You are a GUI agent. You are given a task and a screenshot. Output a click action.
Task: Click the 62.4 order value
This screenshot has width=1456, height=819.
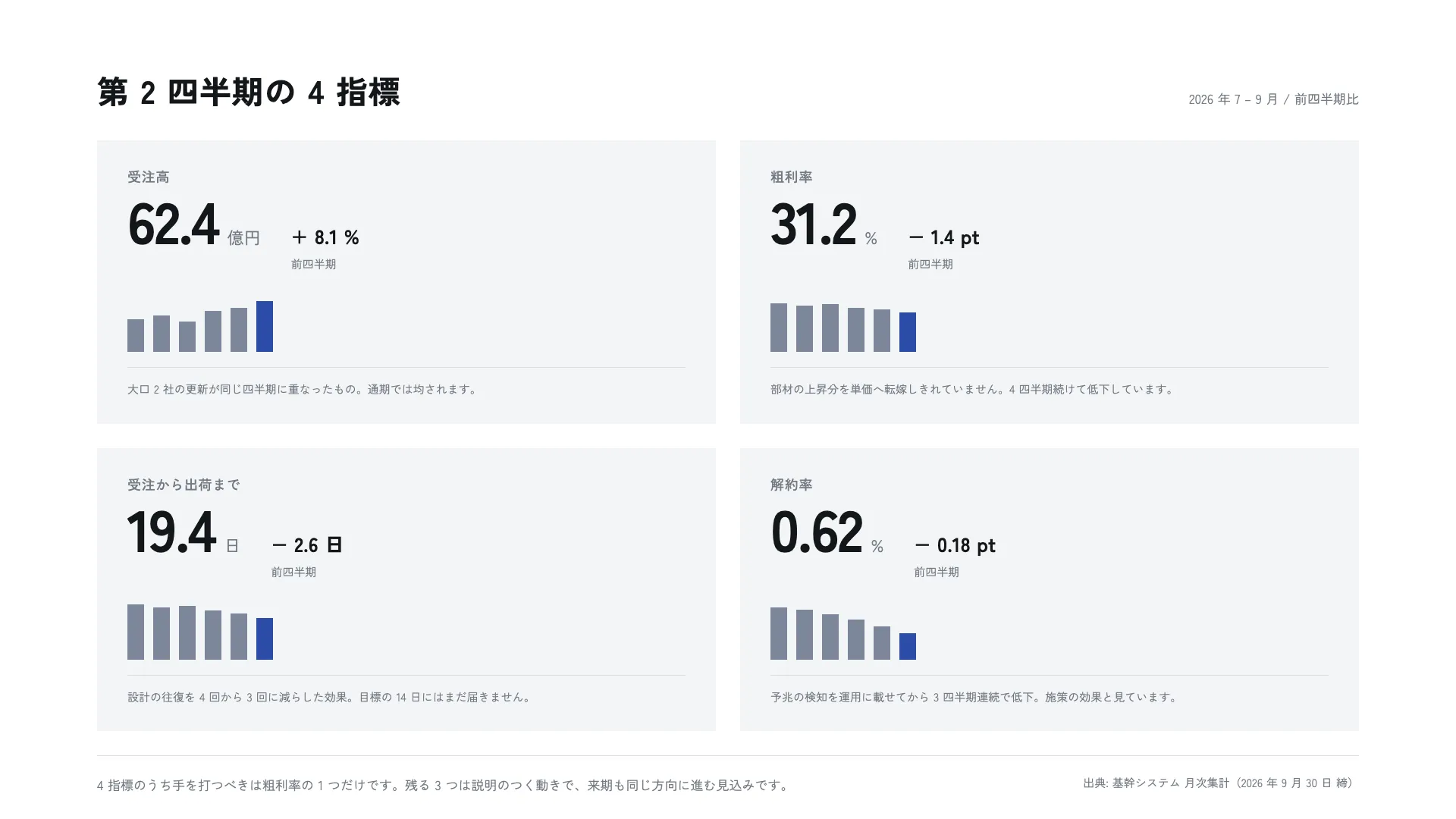(x=173, y=225)
